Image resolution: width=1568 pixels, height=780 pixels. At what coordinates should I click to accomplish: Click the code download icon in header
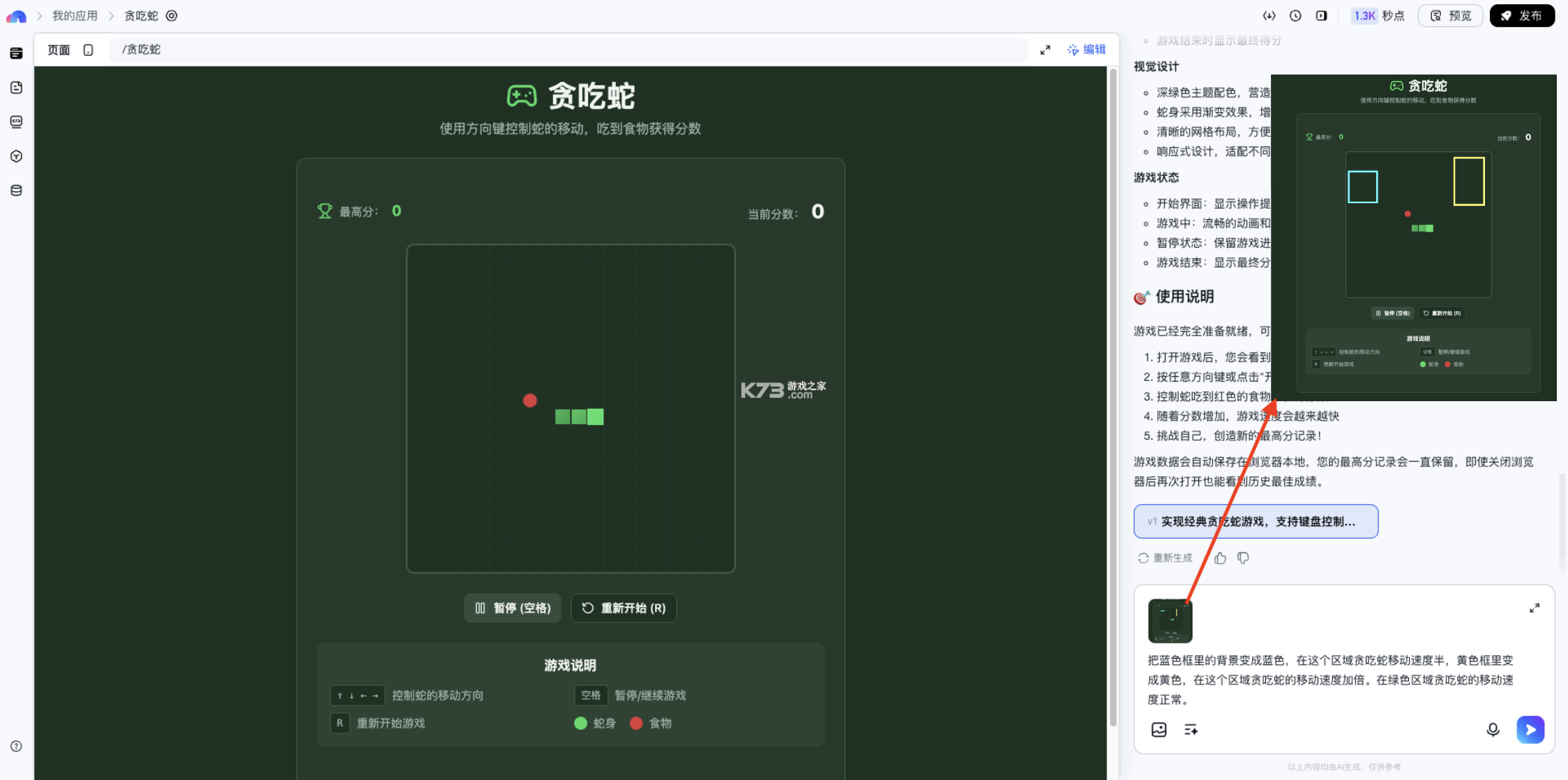point(1269,15)
